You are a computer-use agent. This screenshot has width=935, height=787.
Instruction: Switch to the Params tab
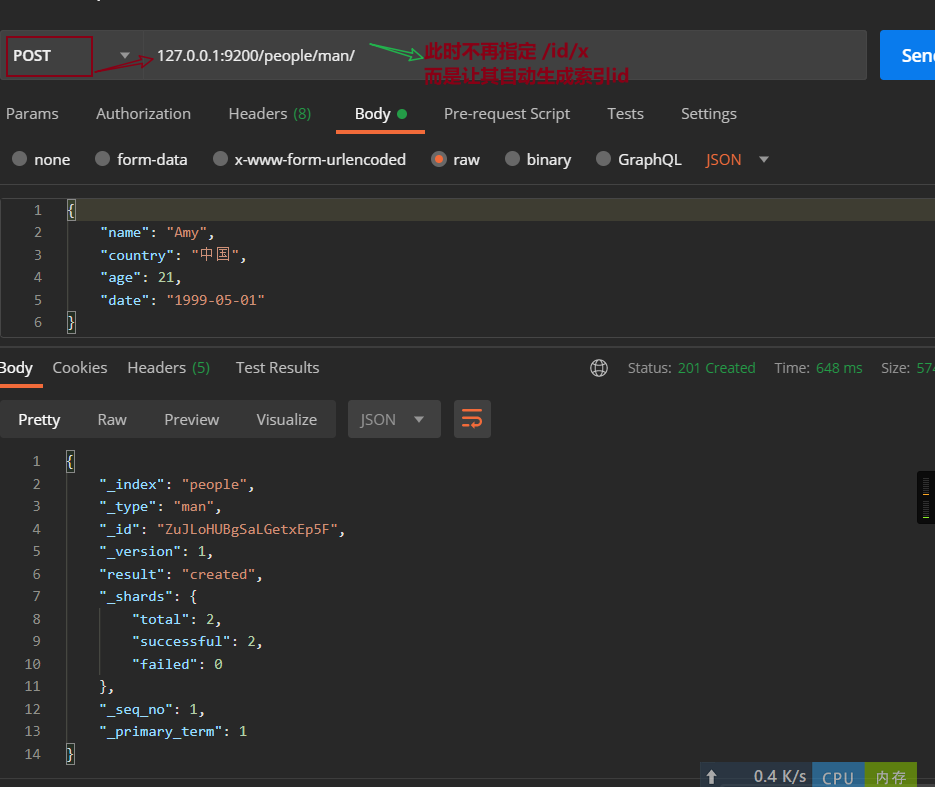click(32, 114)
